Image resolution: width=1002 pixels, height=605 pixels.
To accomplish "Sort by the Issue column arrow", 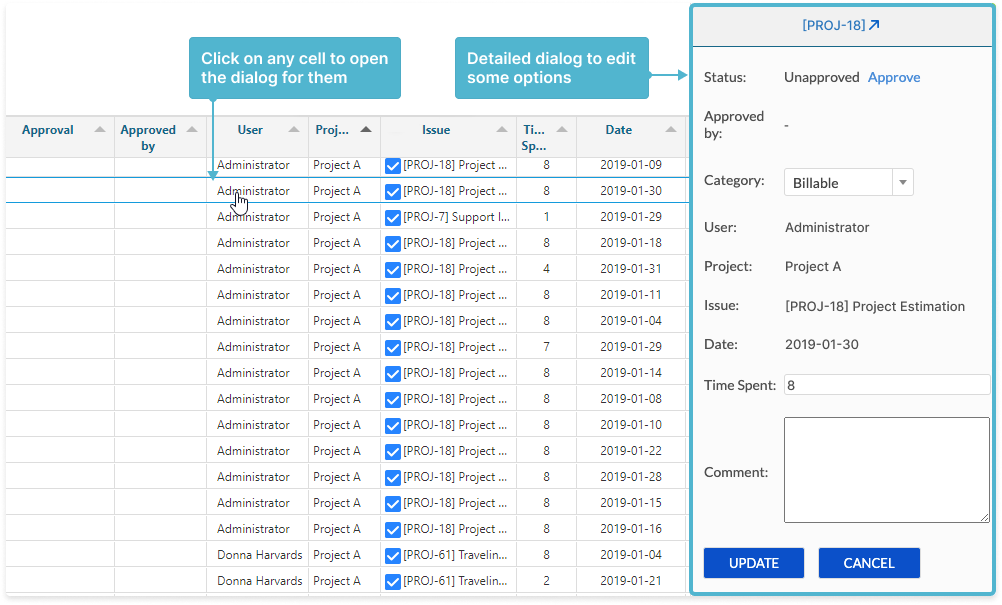I will [502, 130].
